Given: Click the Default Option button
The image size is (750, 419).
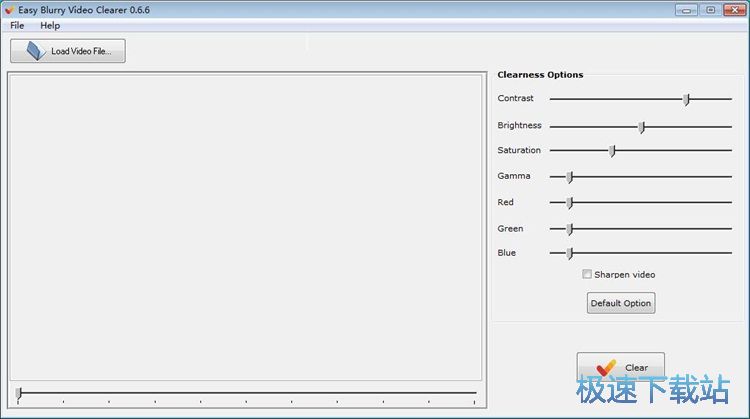Looking at the screenshot, I should [x=621, y=303].
